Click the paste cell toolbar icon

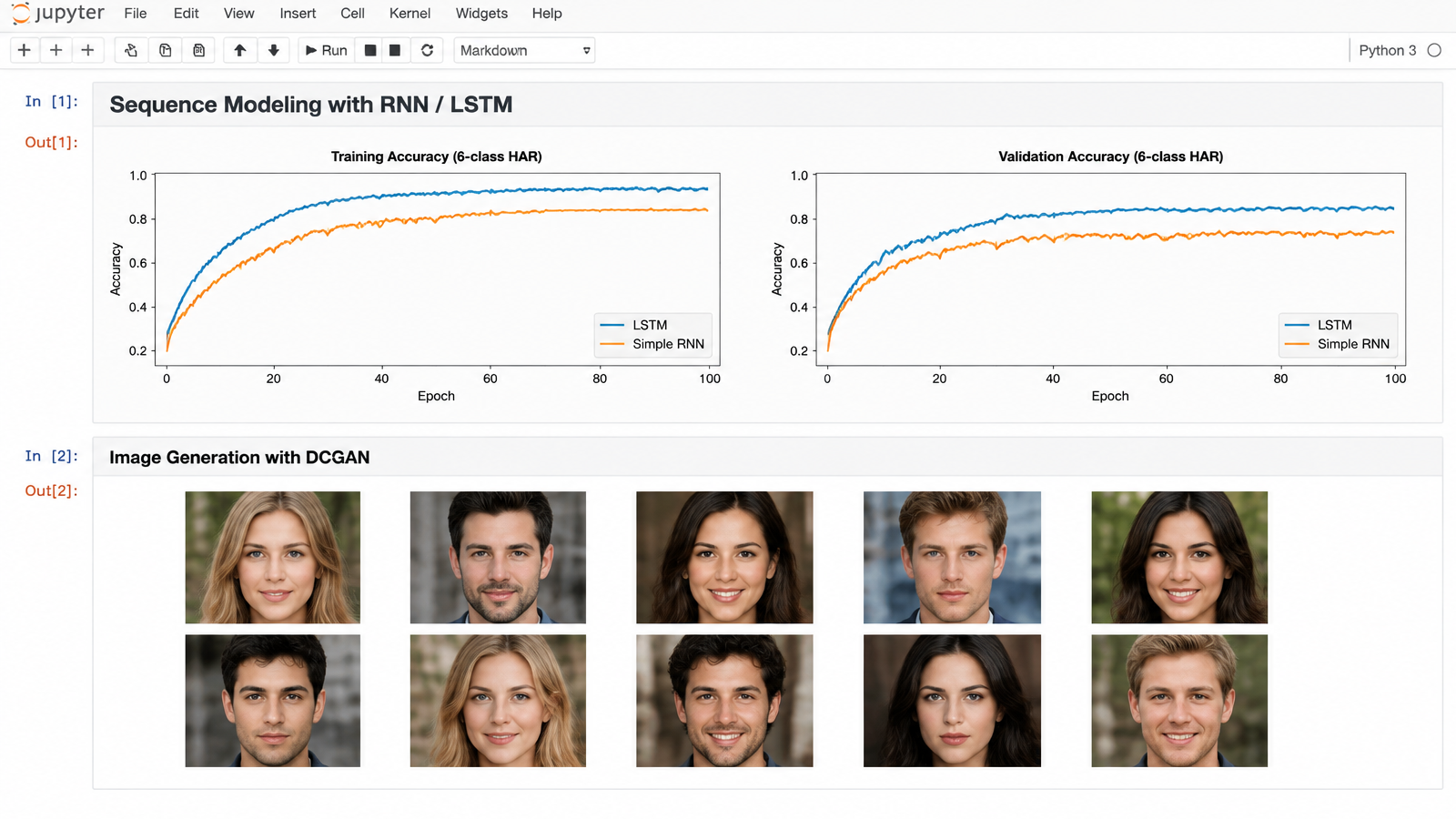[198, 50]
